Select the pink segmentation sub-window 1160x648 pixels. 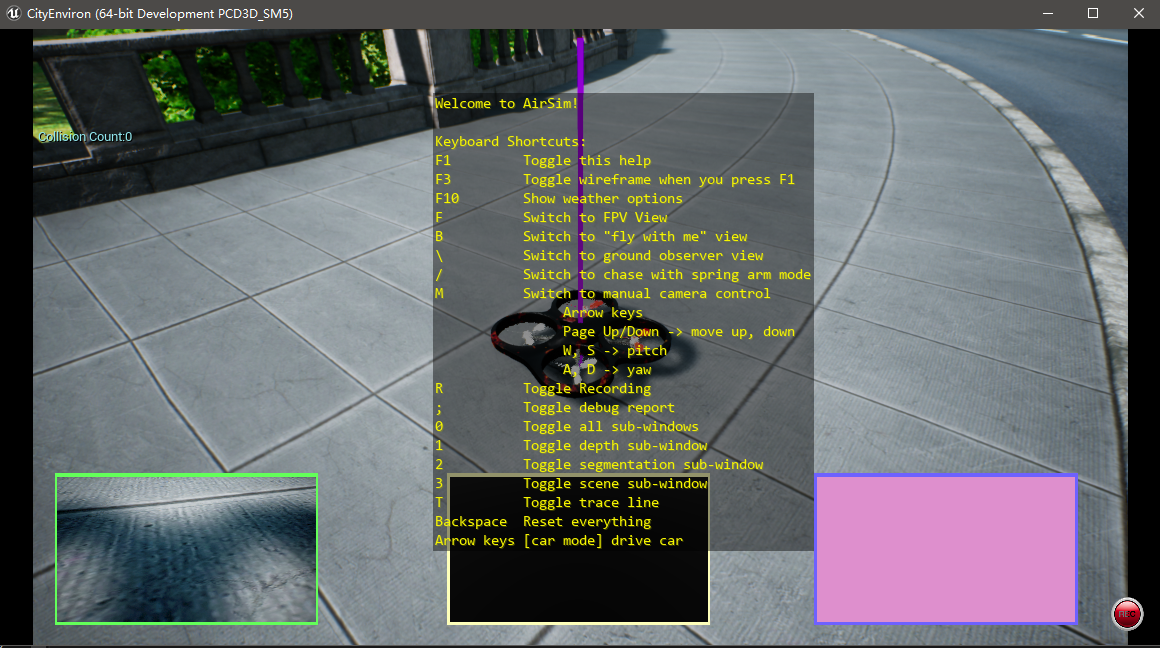945,549
